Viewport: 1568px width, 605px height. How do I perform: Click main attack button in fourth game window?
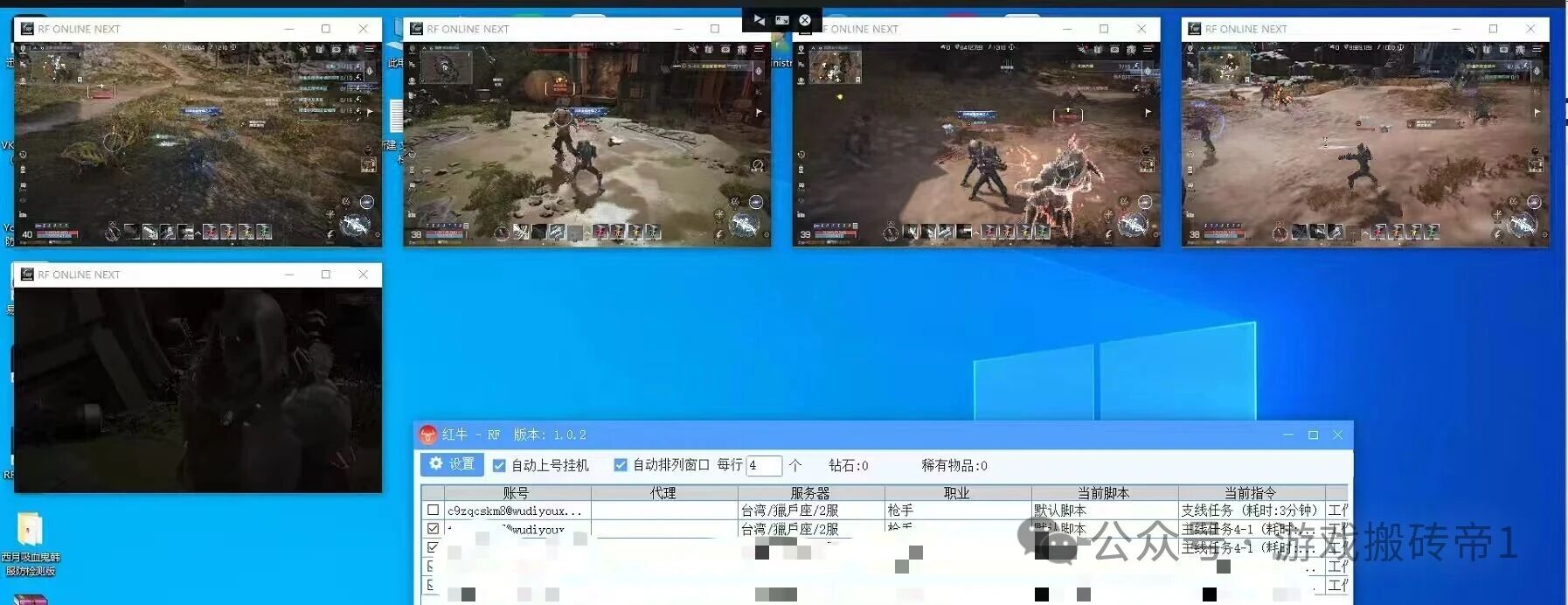[x=1522, y=225]
